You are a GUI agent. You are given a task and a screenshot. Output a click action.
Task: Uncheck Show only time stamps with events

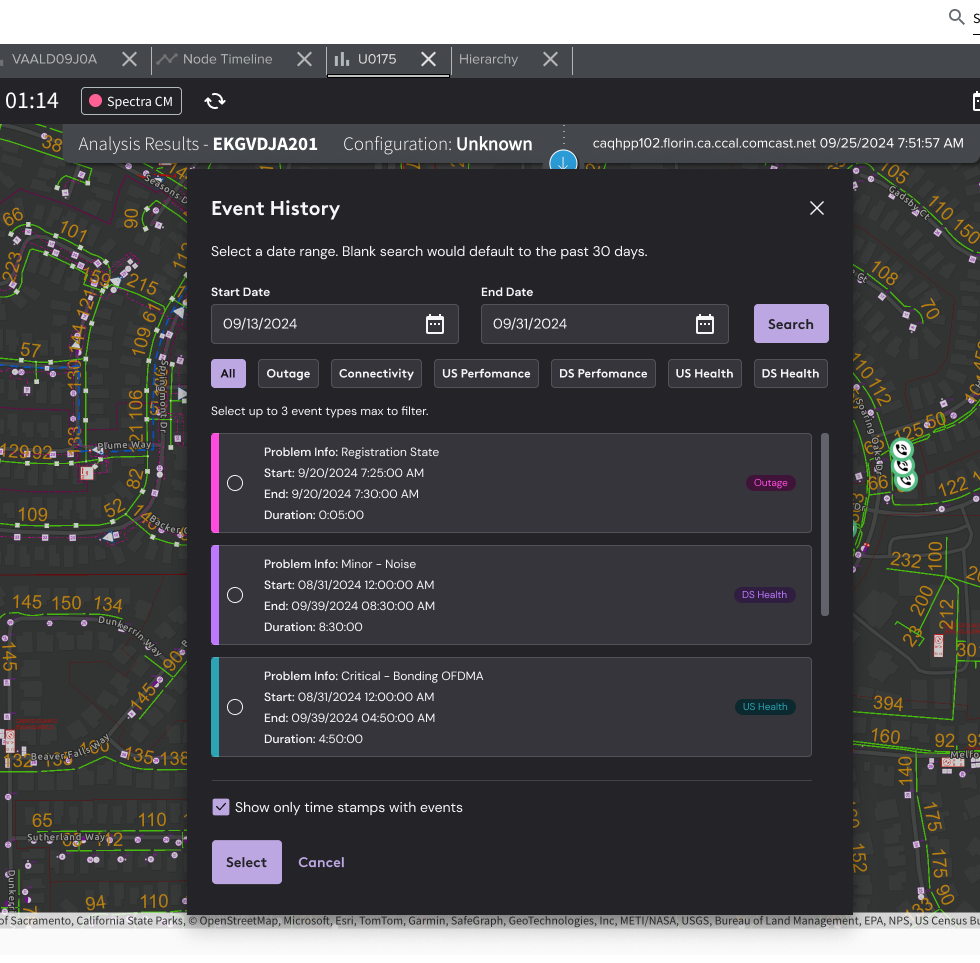(x=221, y=807)
